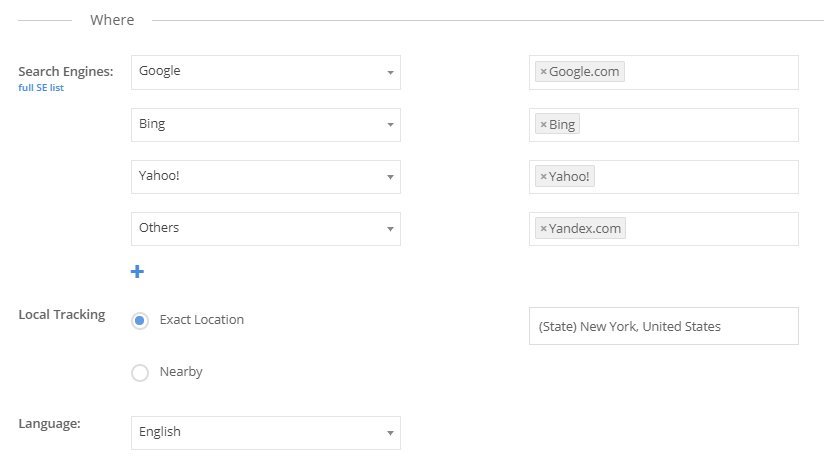Viewport: 824px width, 468px height.
Task: Remove the Yandex.com tag
Action: (543, 229)
